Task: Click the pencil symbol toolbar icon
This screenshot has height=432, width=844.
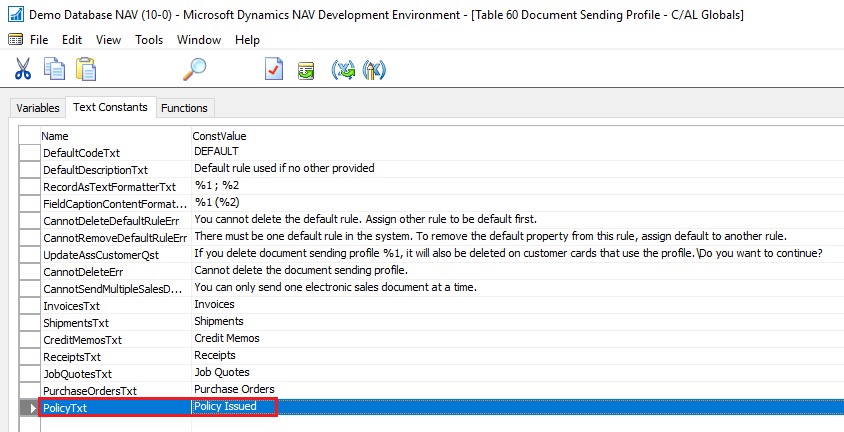Action: pyautogui.click(x=375, y=69)
